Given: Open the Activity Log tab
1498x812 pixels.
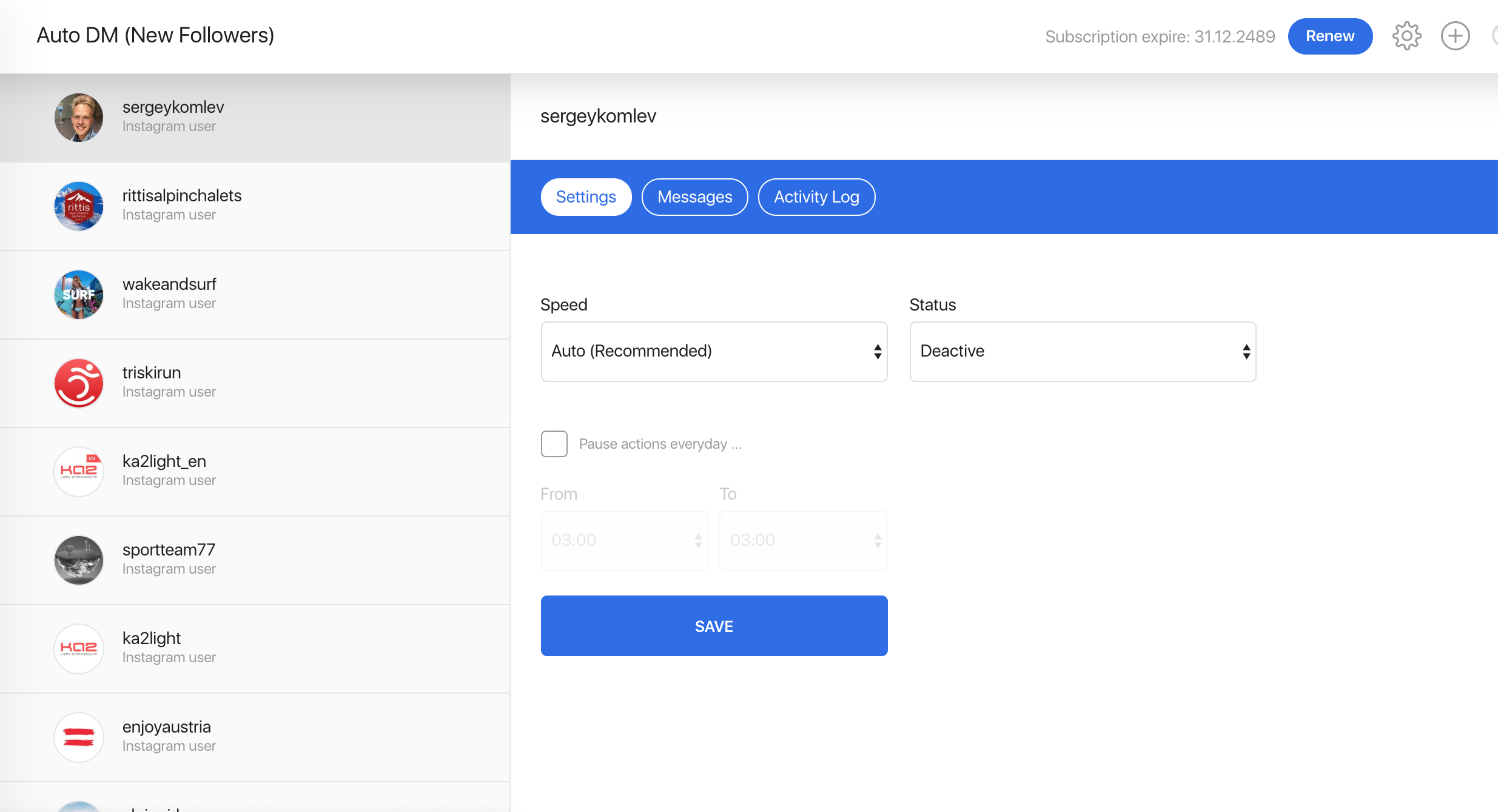Looking at the screenshot, I should click(816, 197).
